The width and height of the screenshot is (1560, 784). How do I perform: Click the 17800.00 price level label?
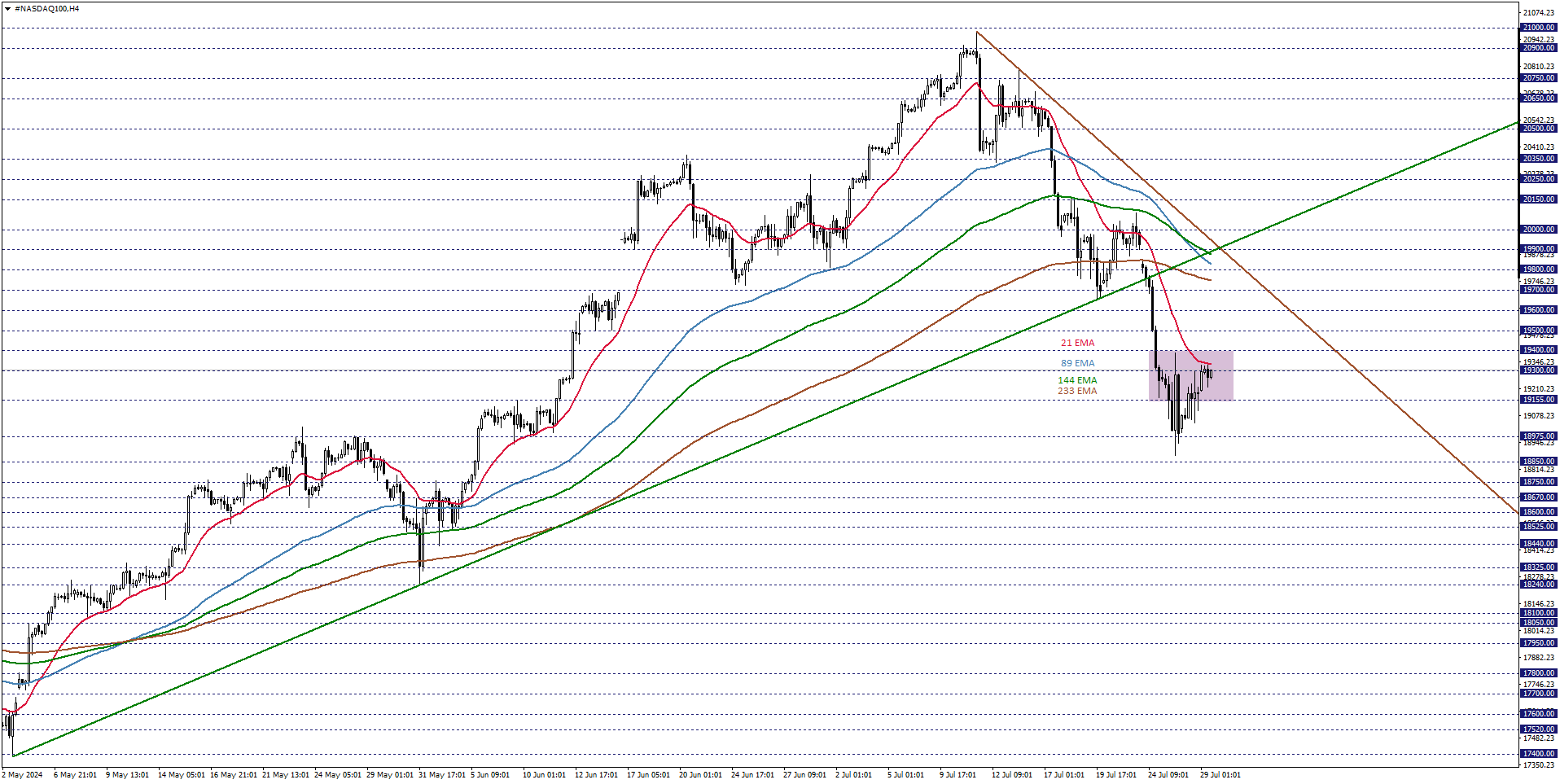(x=1539, y=673)
